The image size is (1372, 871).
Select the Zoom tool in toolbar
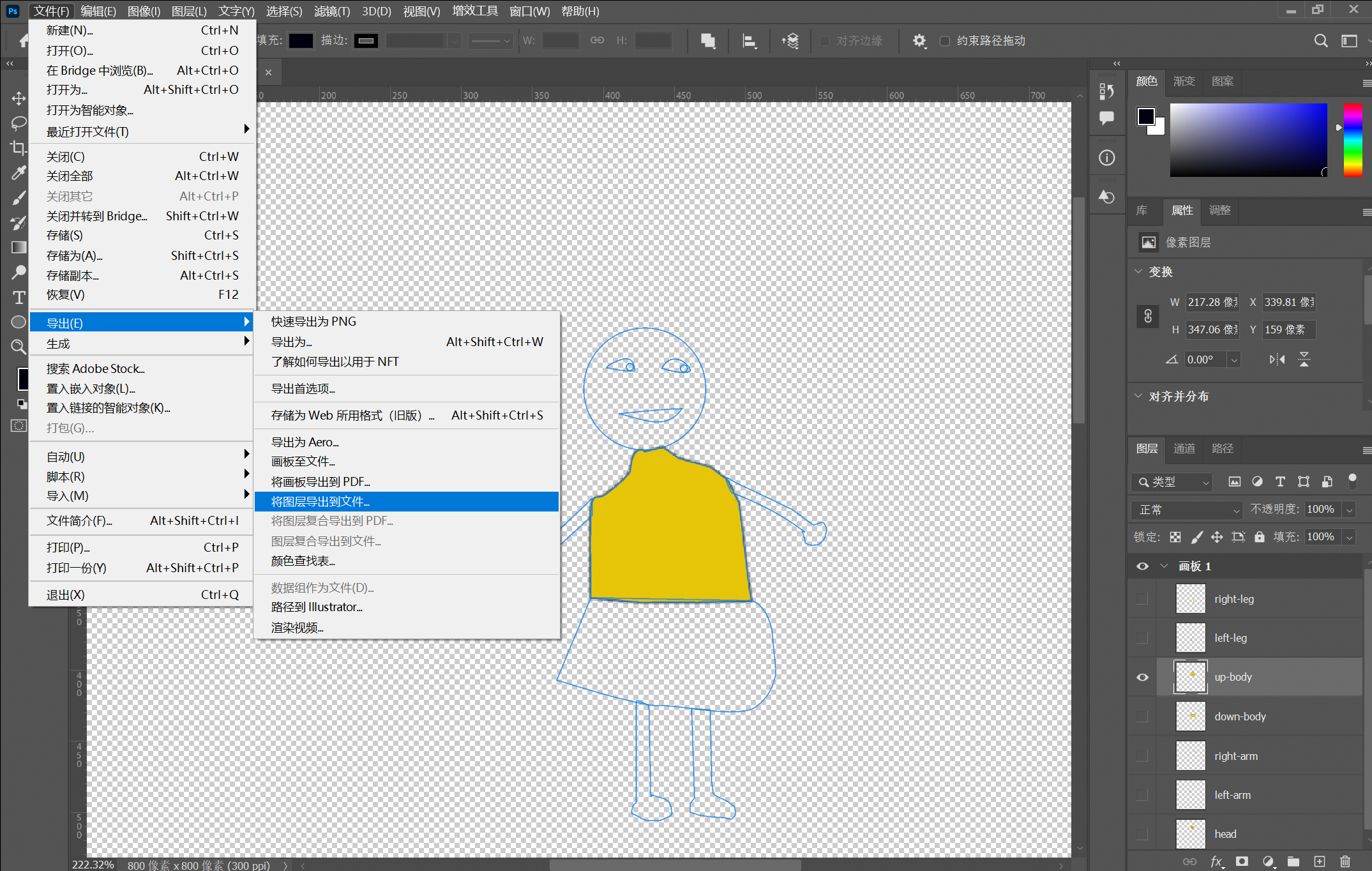(x=19, y=347)
